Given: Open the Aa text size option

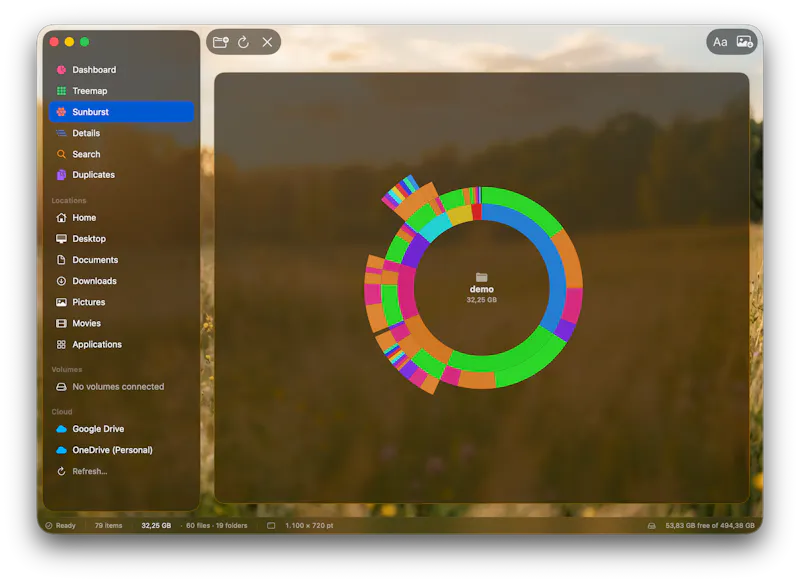Looking at the screenshot, I should tap(720, 42).
